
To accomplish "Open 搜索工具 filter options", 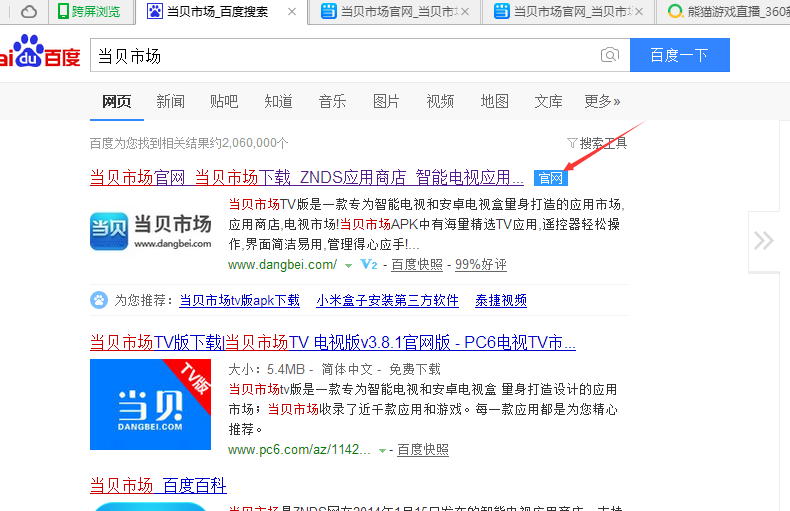I will [597, 143].
